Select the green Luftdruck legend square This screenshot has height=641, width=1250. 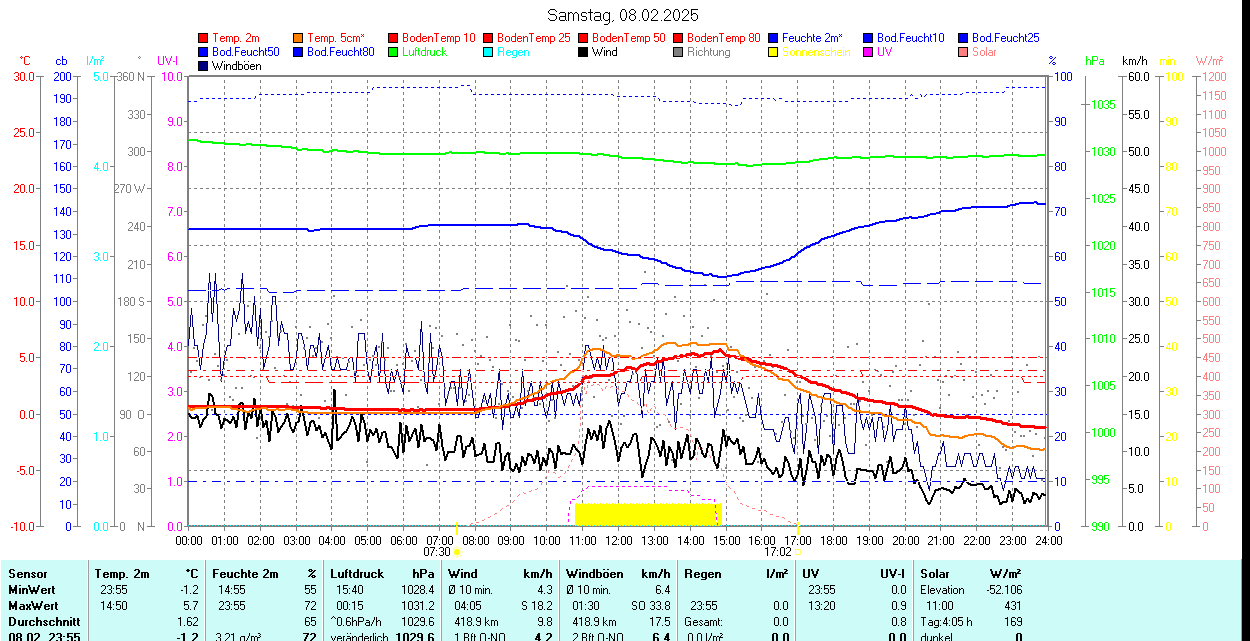pos(394,52)
